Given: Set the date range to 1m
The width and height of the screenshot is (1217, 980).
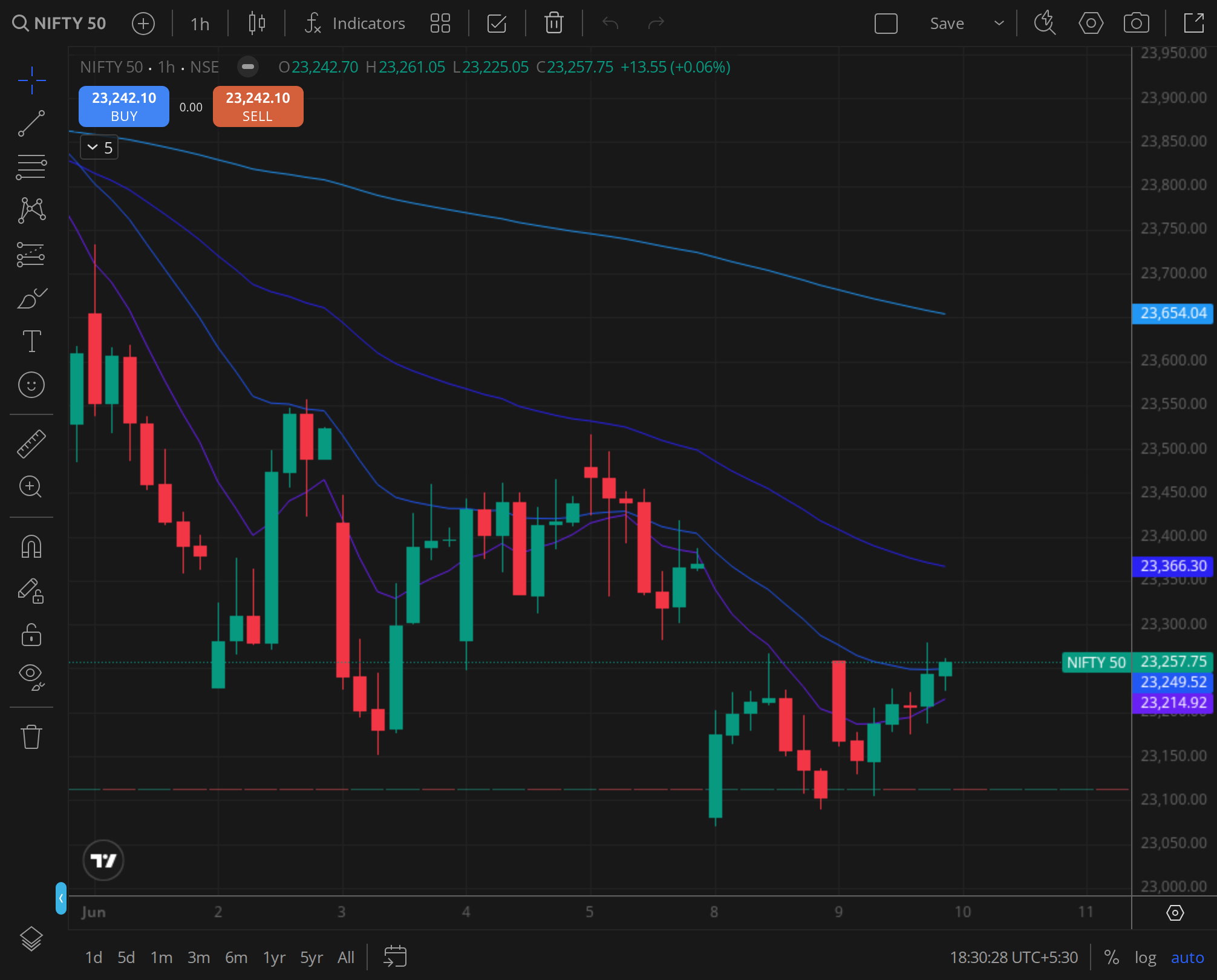Looking at the screenshot, I should (x=162, y=958).
